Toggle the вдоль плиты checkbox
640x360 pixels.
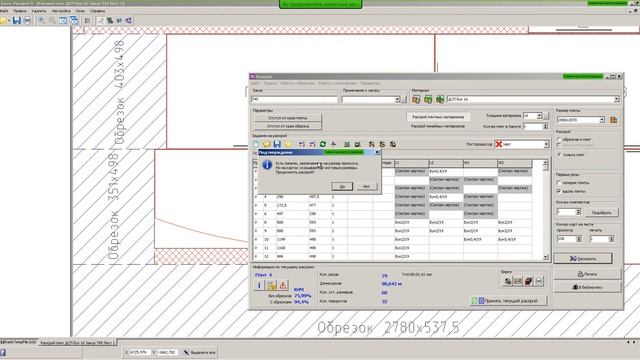(559, 191)
